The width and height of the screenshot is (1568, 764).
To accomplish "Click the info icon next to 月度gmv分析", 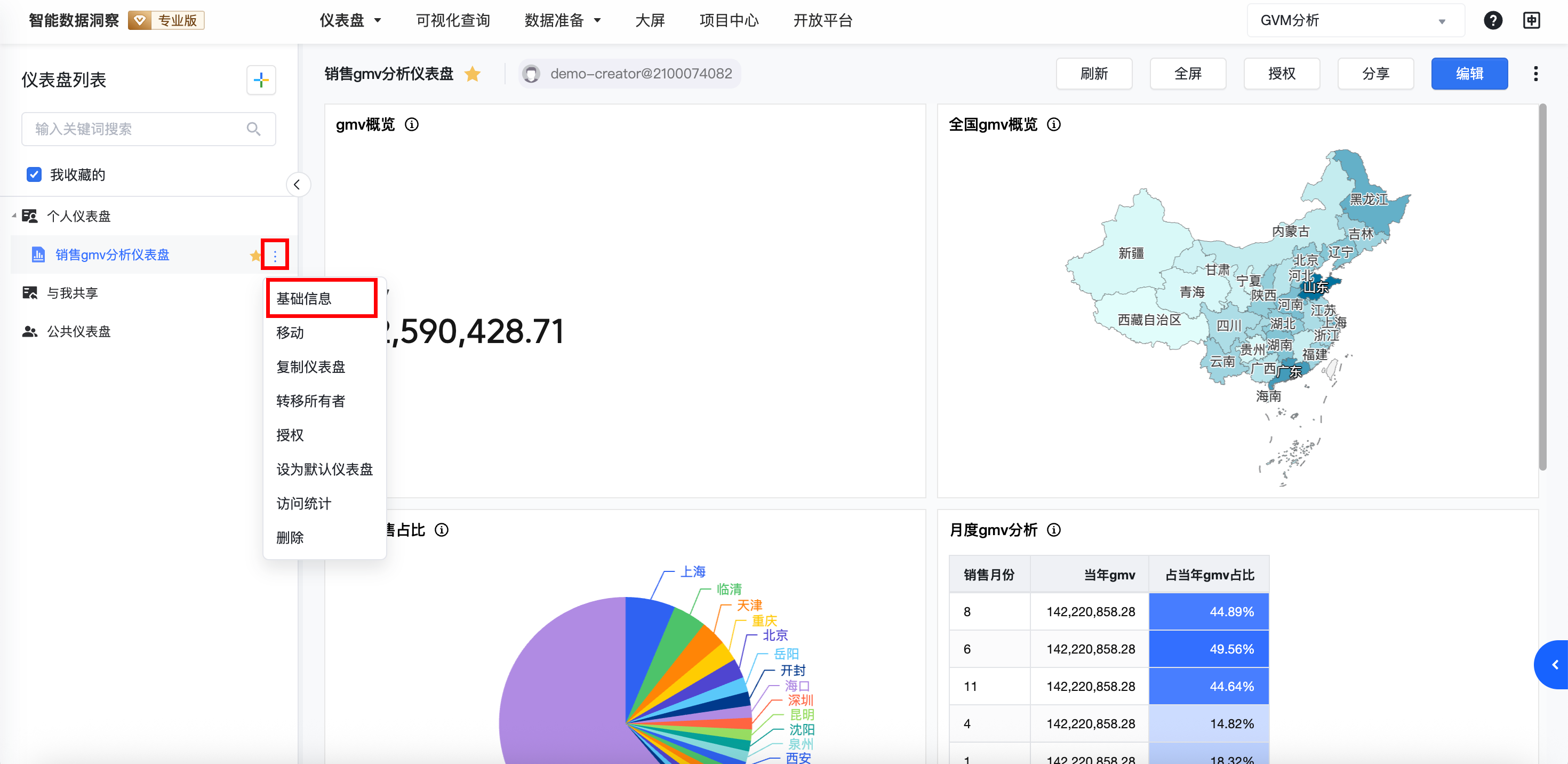I will [1054, 530].
